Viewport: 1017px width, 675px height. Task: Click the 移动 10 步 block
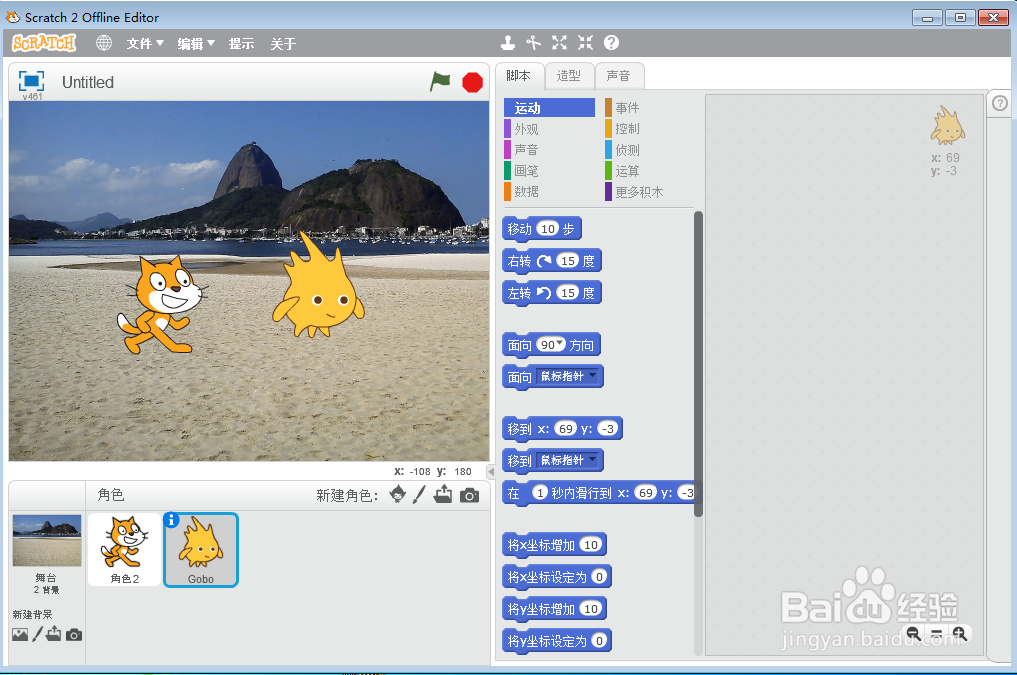point(542,229)
